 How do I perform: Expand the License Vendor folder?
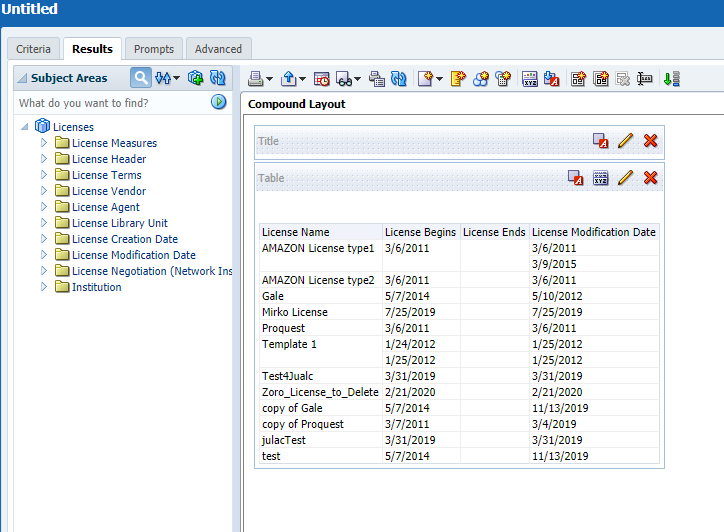44,190
